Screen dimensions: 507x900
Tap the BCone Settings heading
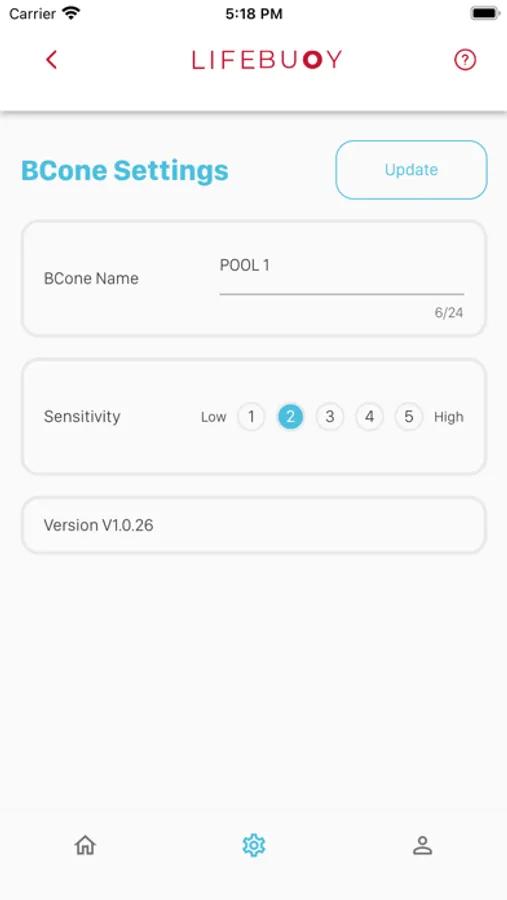[x=125, y=170]
